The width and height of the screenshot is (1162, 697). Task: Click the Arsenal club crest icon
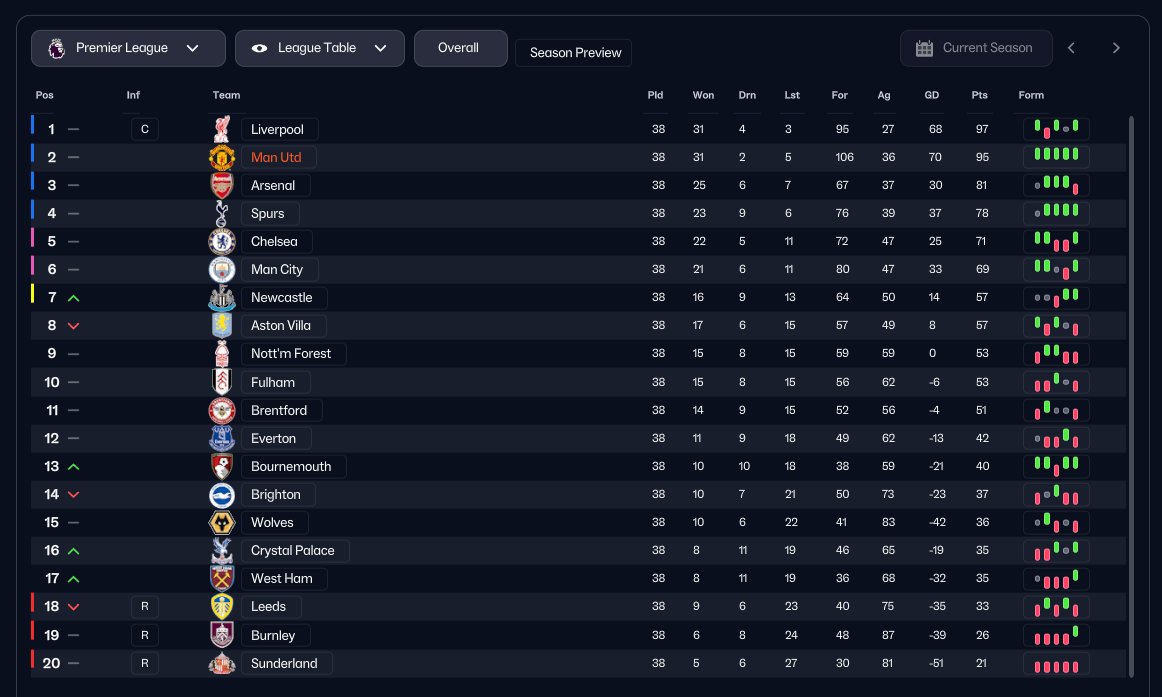coord(222,185)
